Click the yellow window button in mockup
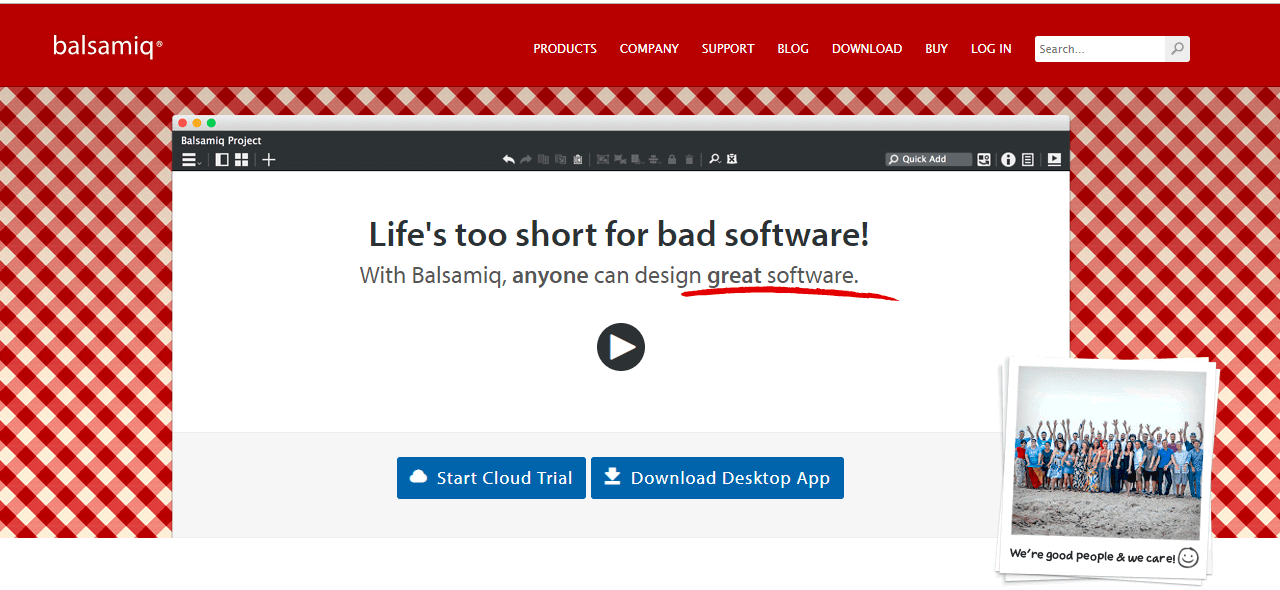The height and width of the screenshot is (590, 1280). click(x=197, y=122)
